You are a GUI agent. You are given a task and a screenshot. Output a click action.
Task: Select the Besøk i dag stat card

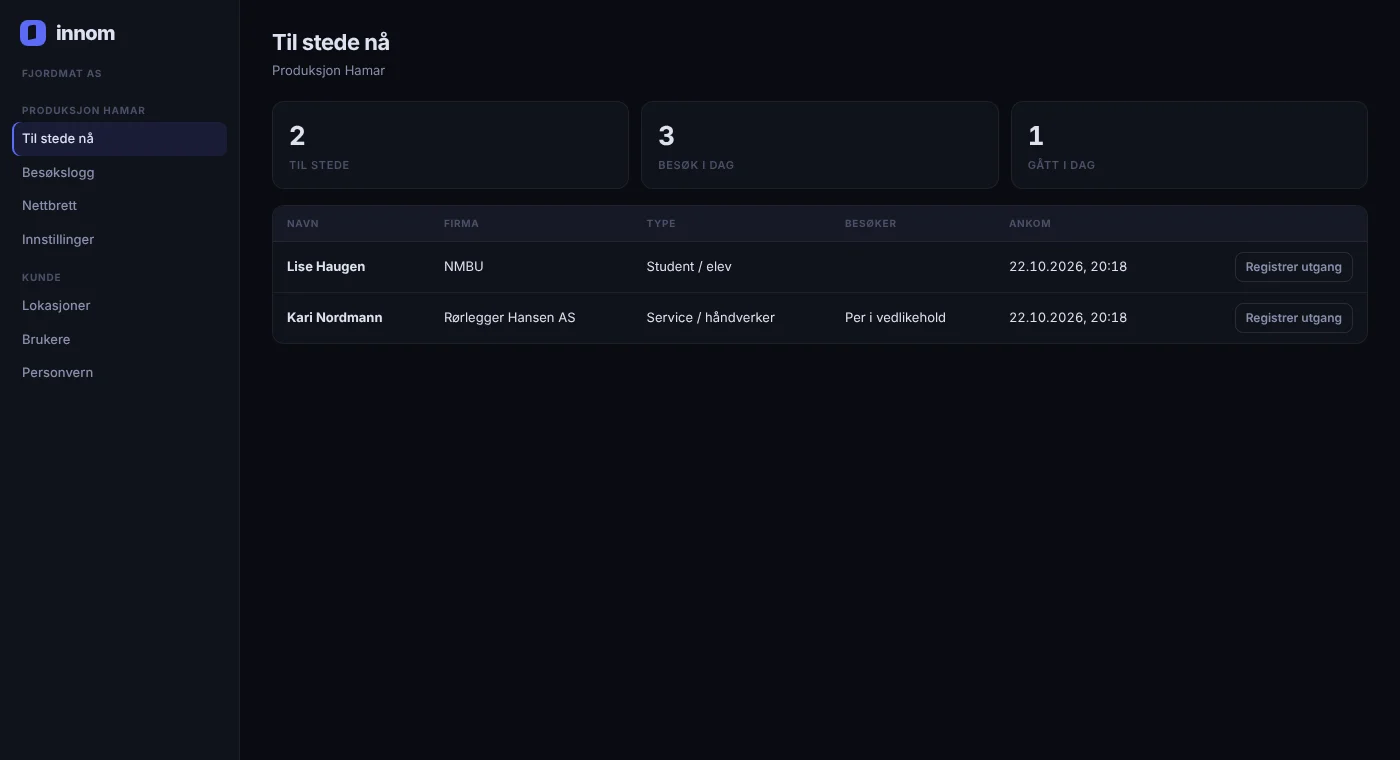[x=820, y=145]
